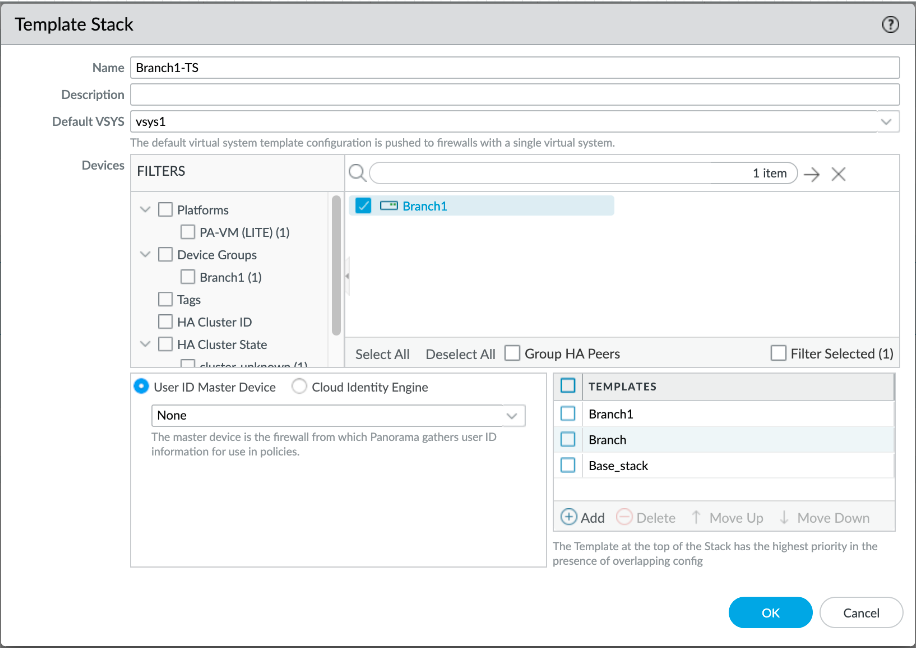Focus the device search box
Image resolution: width=916 pixels, height=648 pixels.
tap(584, 173)
